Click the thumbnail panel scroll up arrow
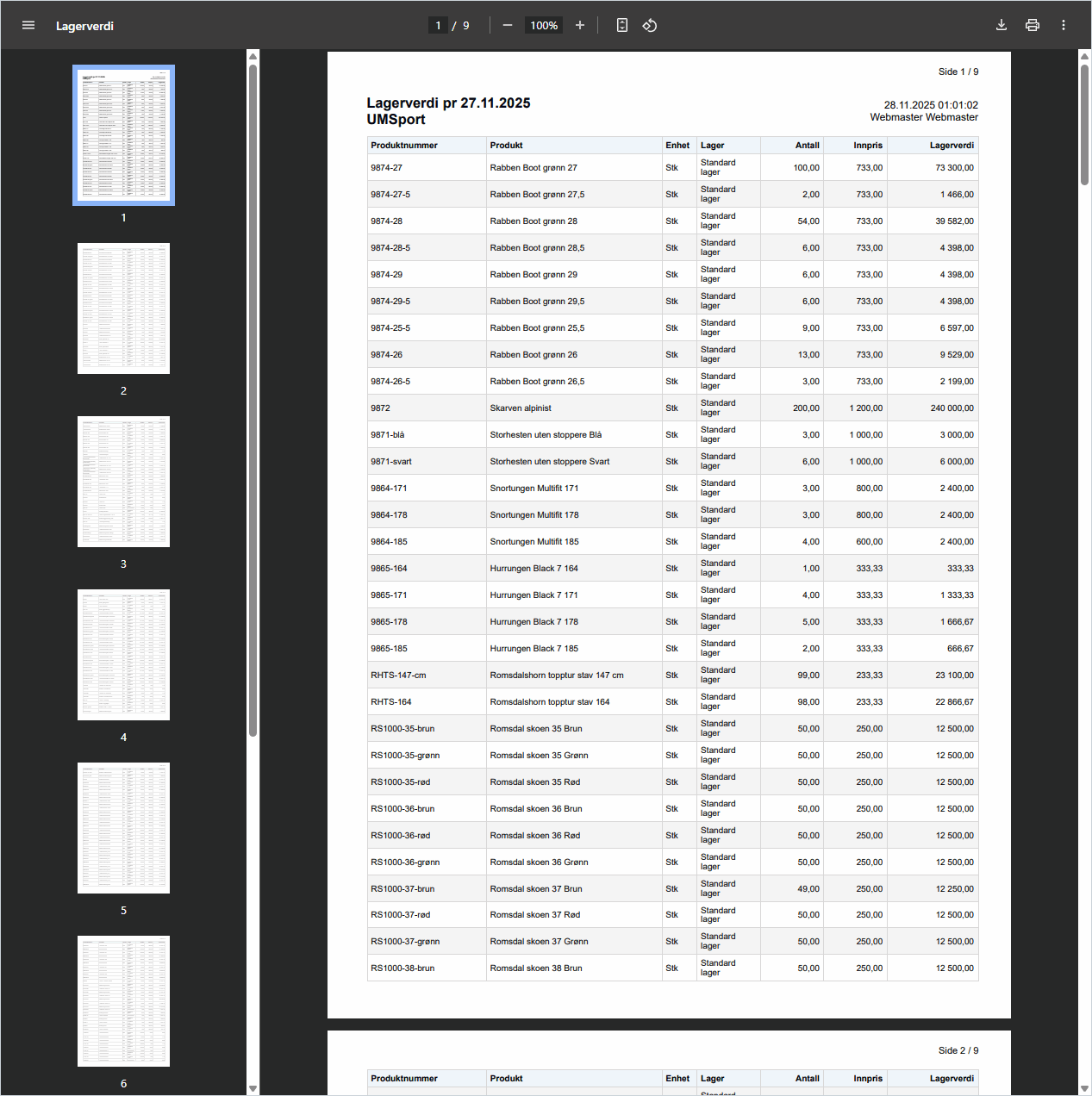Viewport: 1092px width, 1096px height. pos(253,57)
